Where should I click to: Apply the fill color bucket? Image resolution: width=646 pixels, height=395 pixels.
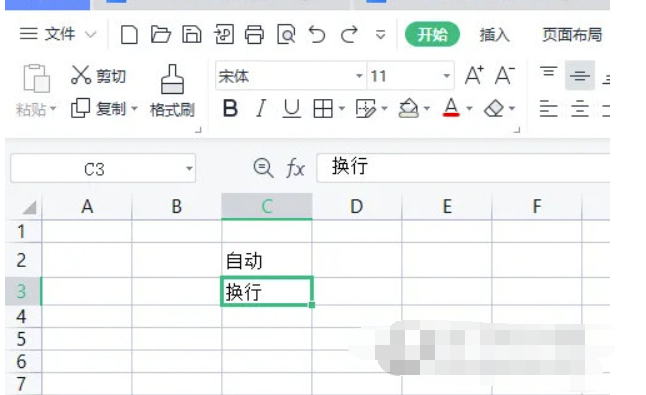pyautogui.click(x=408, y=109)
